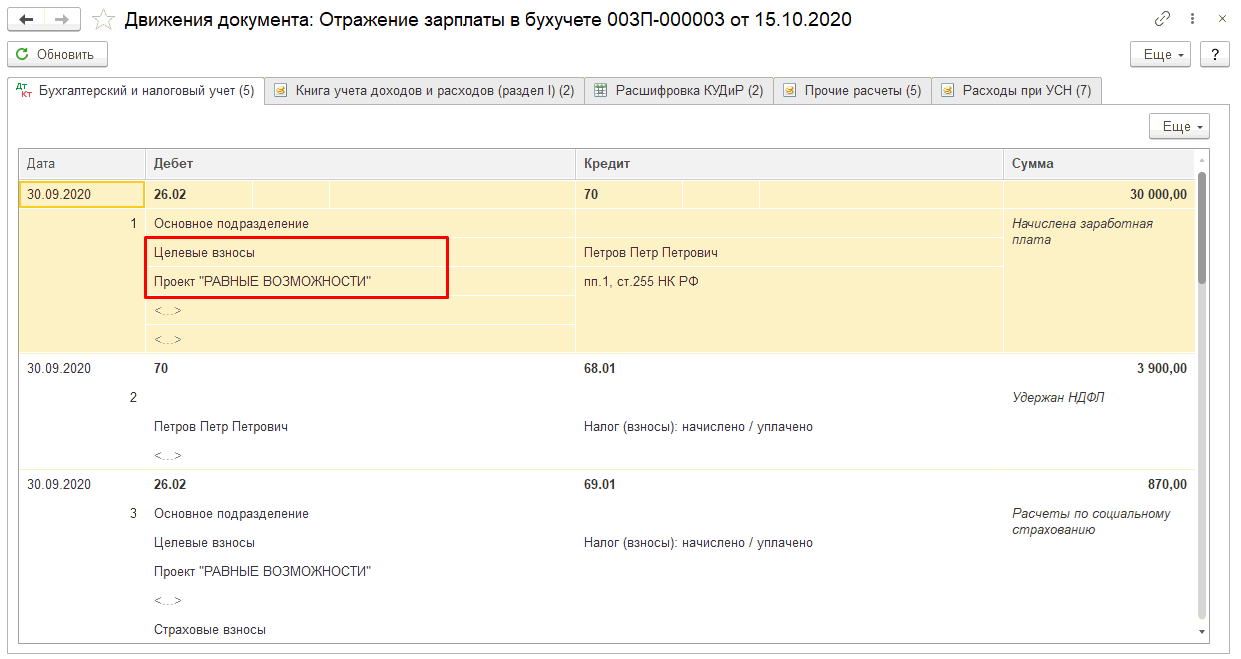Open the vertical three-dot options menu
The height and width of the screenshot is (659, 1241).
[1194, 19]
